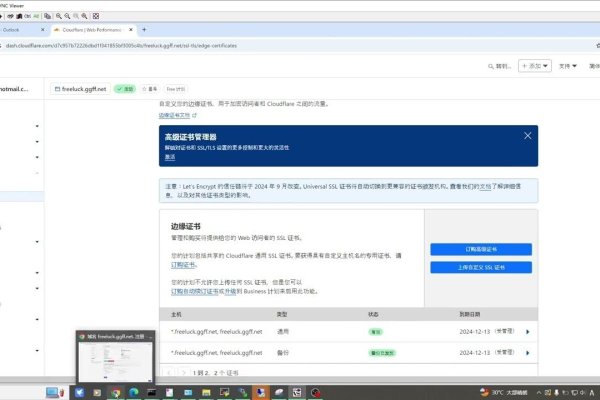The height and width of the screenshot is (400, 600).
Task: Switch to the Outlook browser tab
Action: point(19,30)
